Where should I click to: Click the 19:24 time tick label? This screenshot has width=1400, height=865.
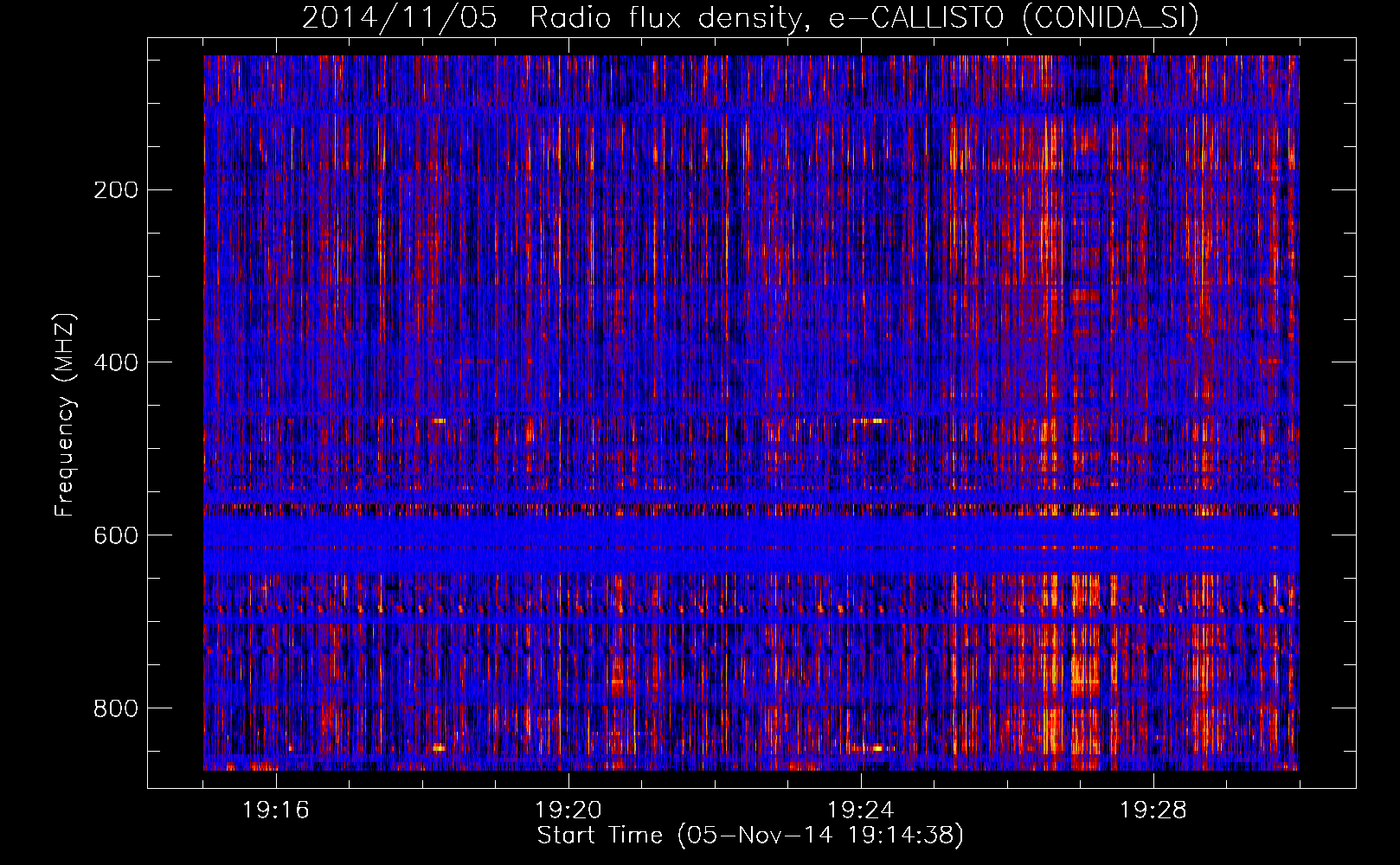tap(860, 811)
